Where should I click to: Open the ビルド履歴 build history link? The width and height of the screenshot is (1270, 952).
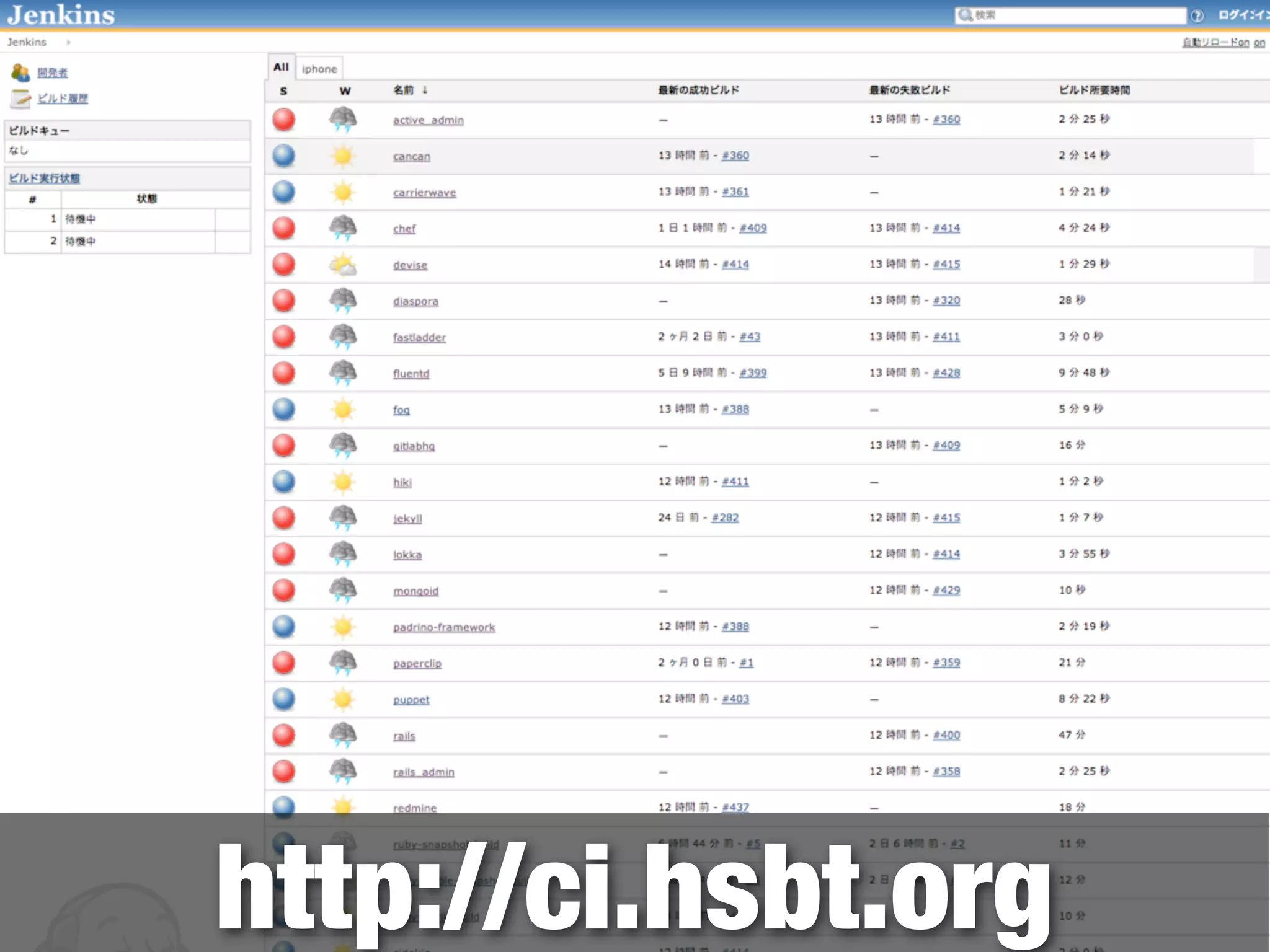click(x=63, y=99)
